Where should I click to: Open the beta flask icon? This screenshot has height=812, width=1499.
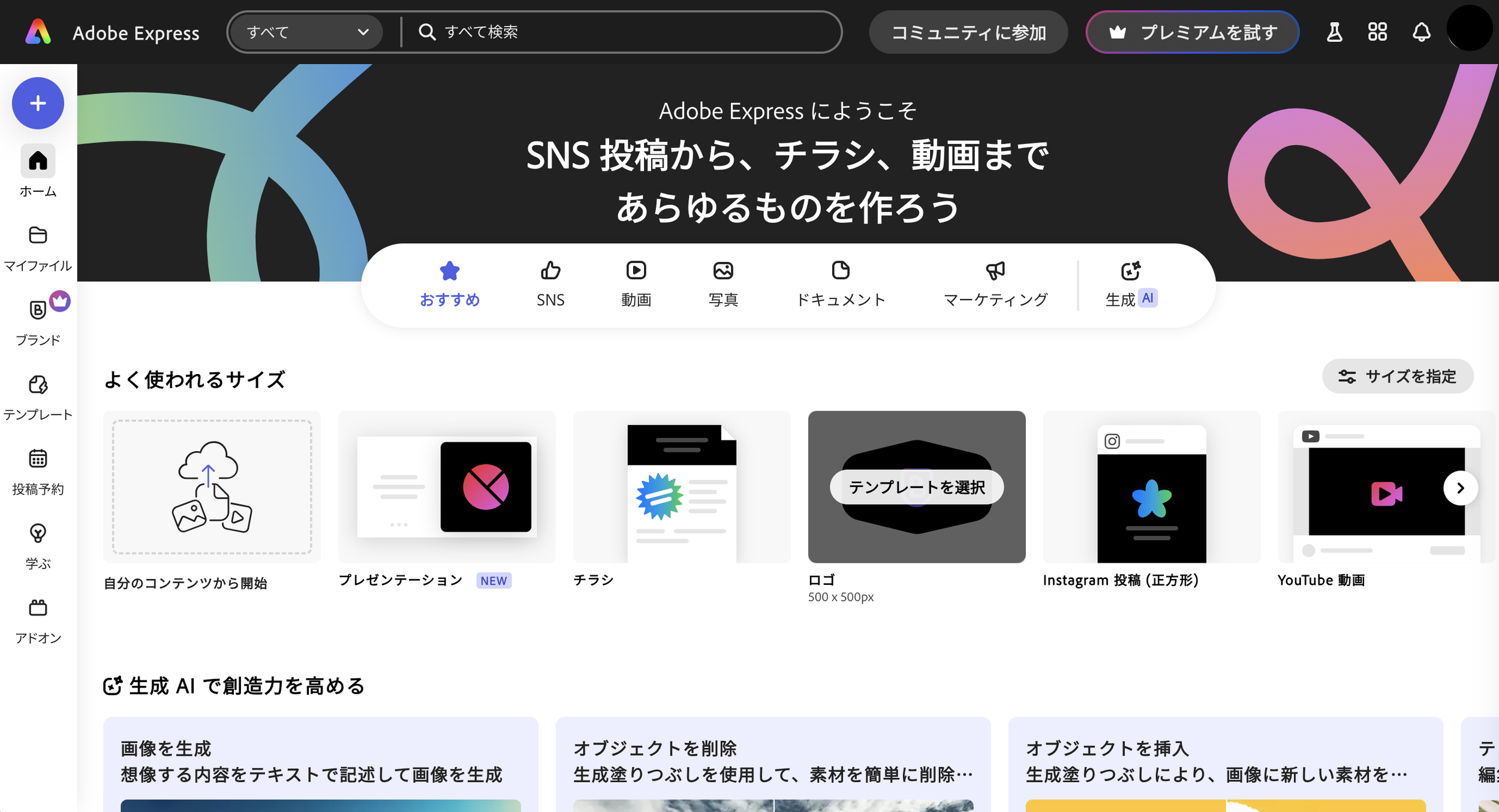(1334, 32)
